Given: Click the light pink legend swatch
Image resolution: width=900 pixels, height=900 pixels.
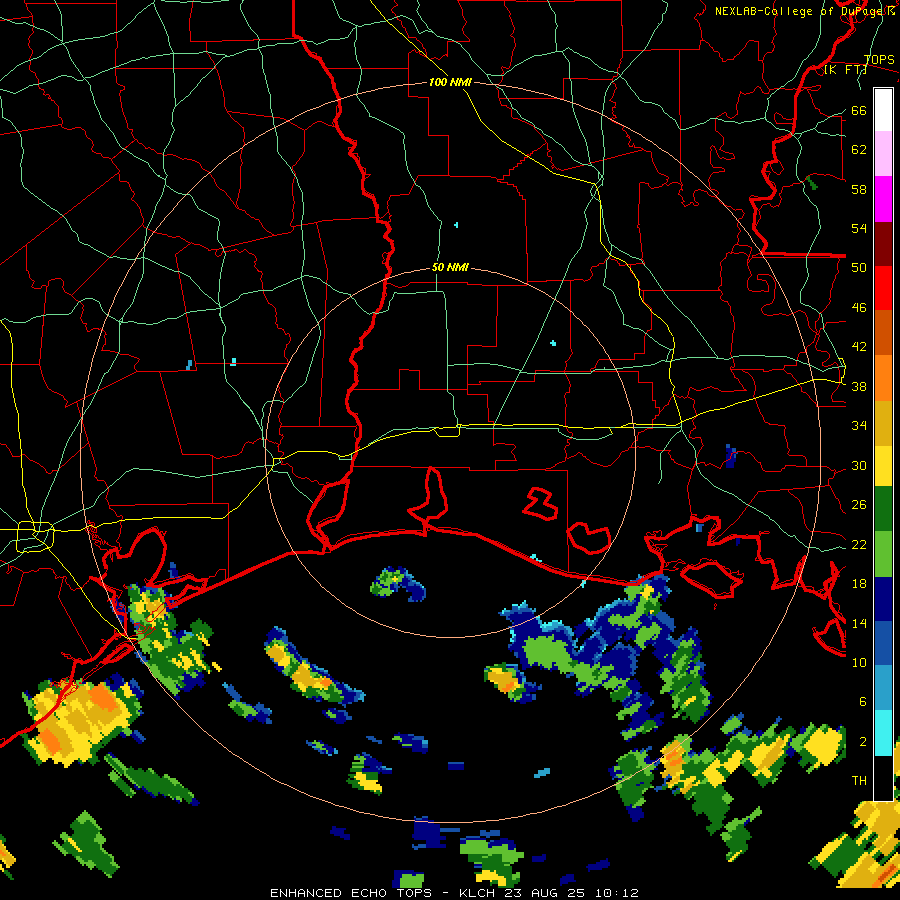Looking at the screenshot, I should [x=883, y=153].
